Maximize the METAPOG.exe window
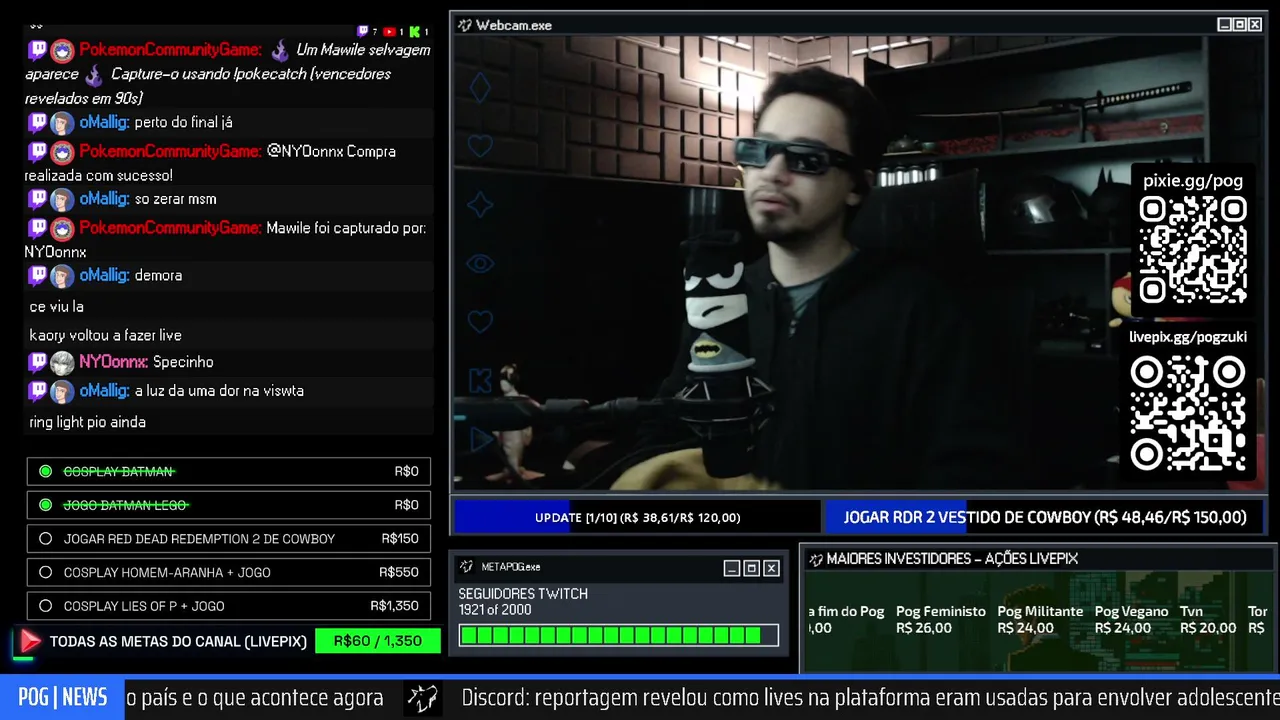The image size is (1280, 720). (751, 568)
